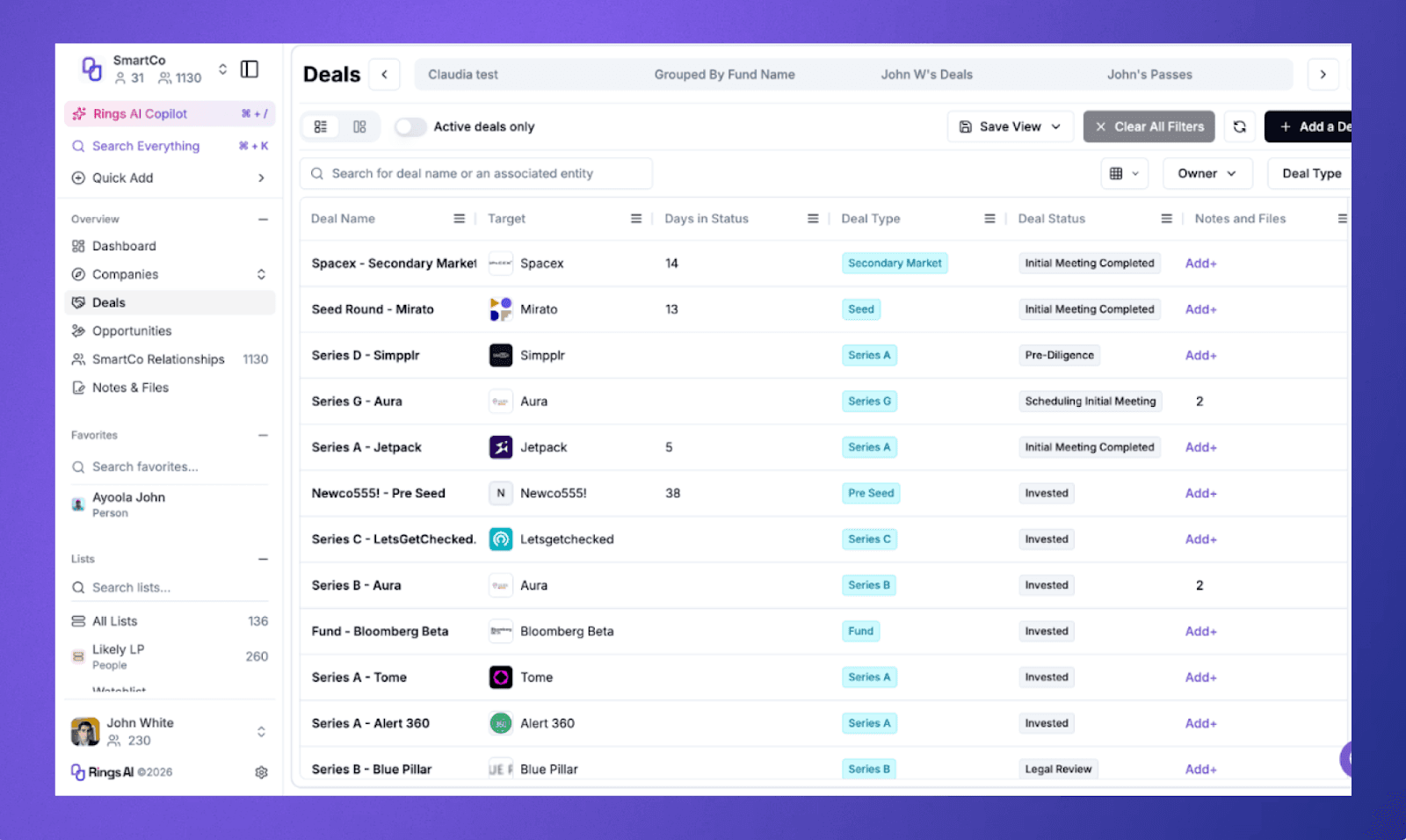This screenshot has width=1406, height=840.
Task: Click the deal name search field
Action: coord(475,173)
